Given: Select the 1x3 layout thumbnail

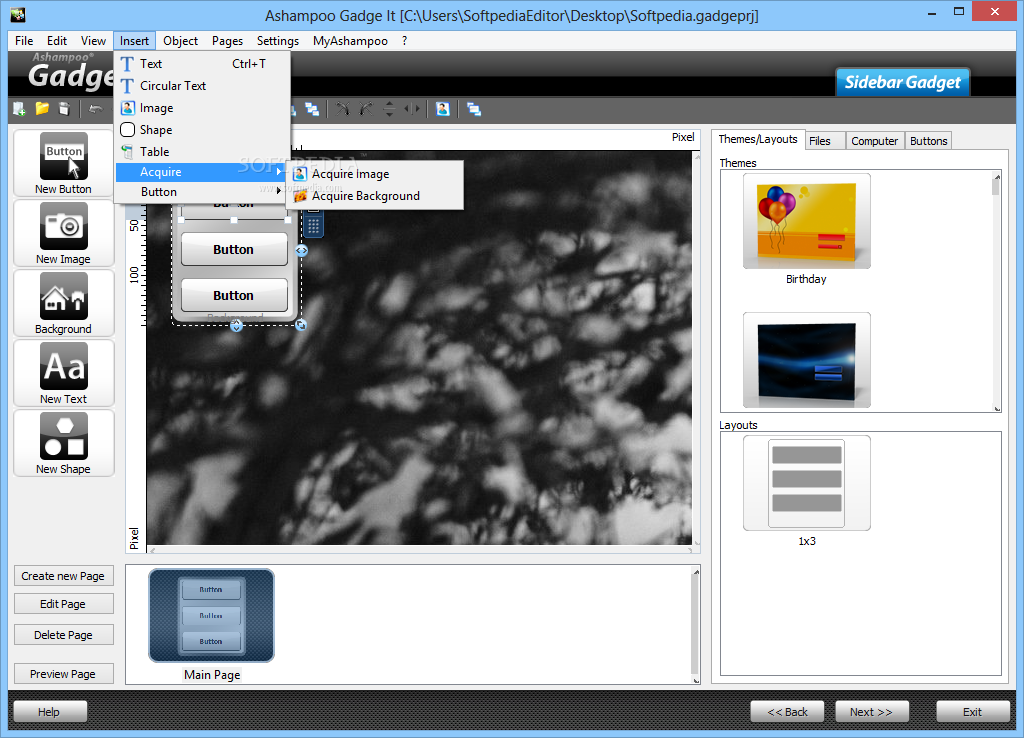Looking at the screenshot, I should (x=807, y=483).
